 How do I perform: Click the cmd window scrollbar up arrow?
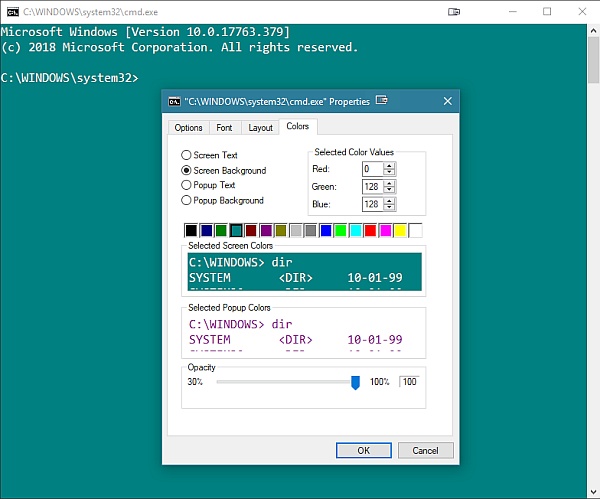[x=593, y=30]
